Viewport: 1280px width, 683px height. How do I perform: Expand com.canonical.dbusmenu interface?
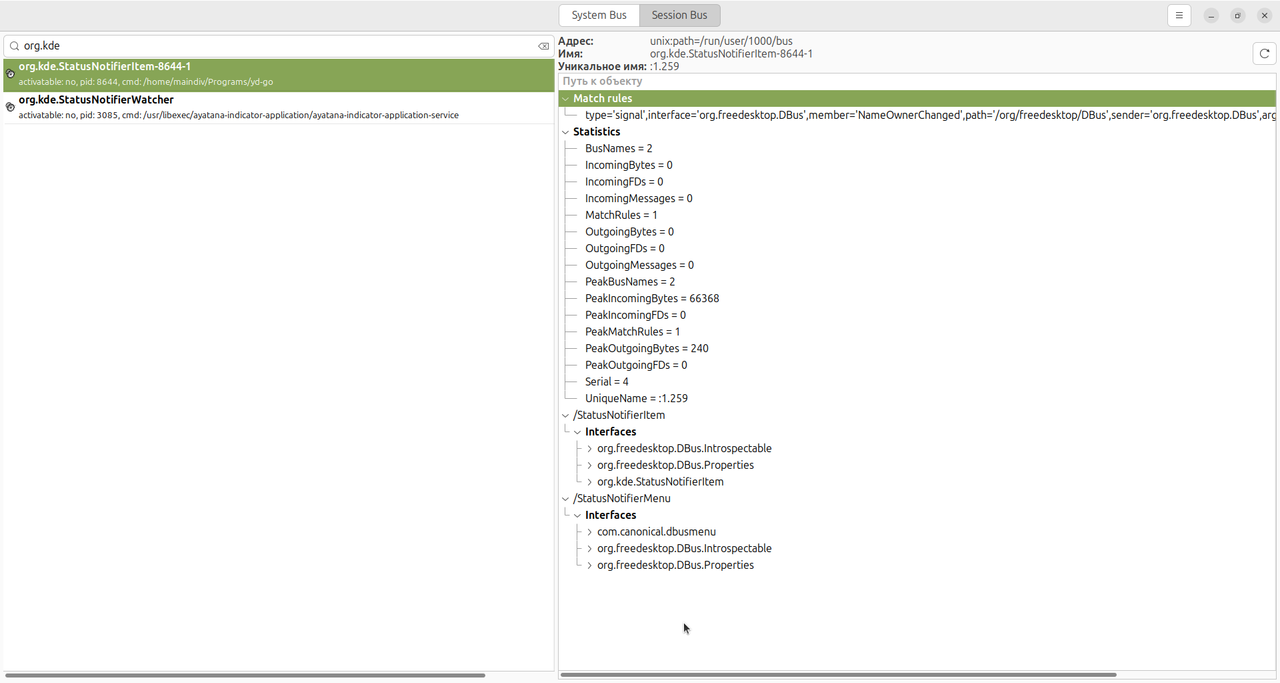coord(589,532)
